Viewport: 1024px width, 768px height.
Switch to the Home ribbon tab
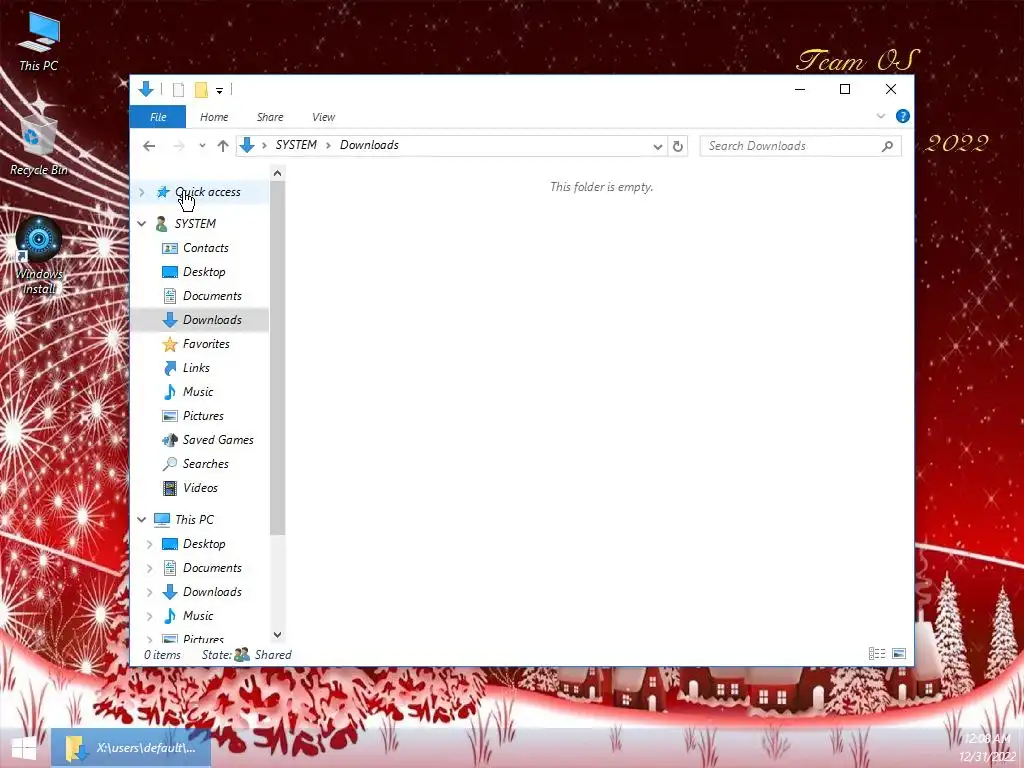(x=214, y=117)
